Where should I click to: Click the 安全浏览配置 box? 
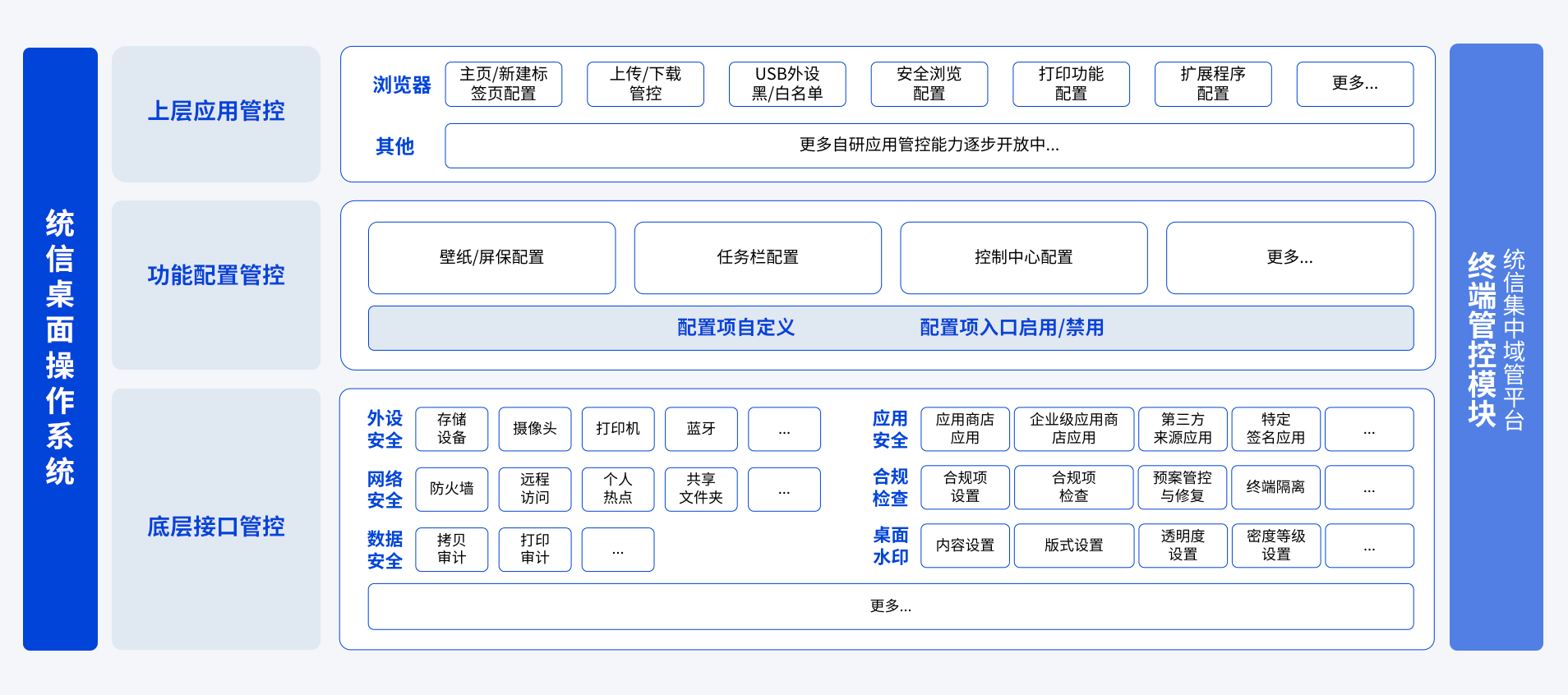click(929, 84)
